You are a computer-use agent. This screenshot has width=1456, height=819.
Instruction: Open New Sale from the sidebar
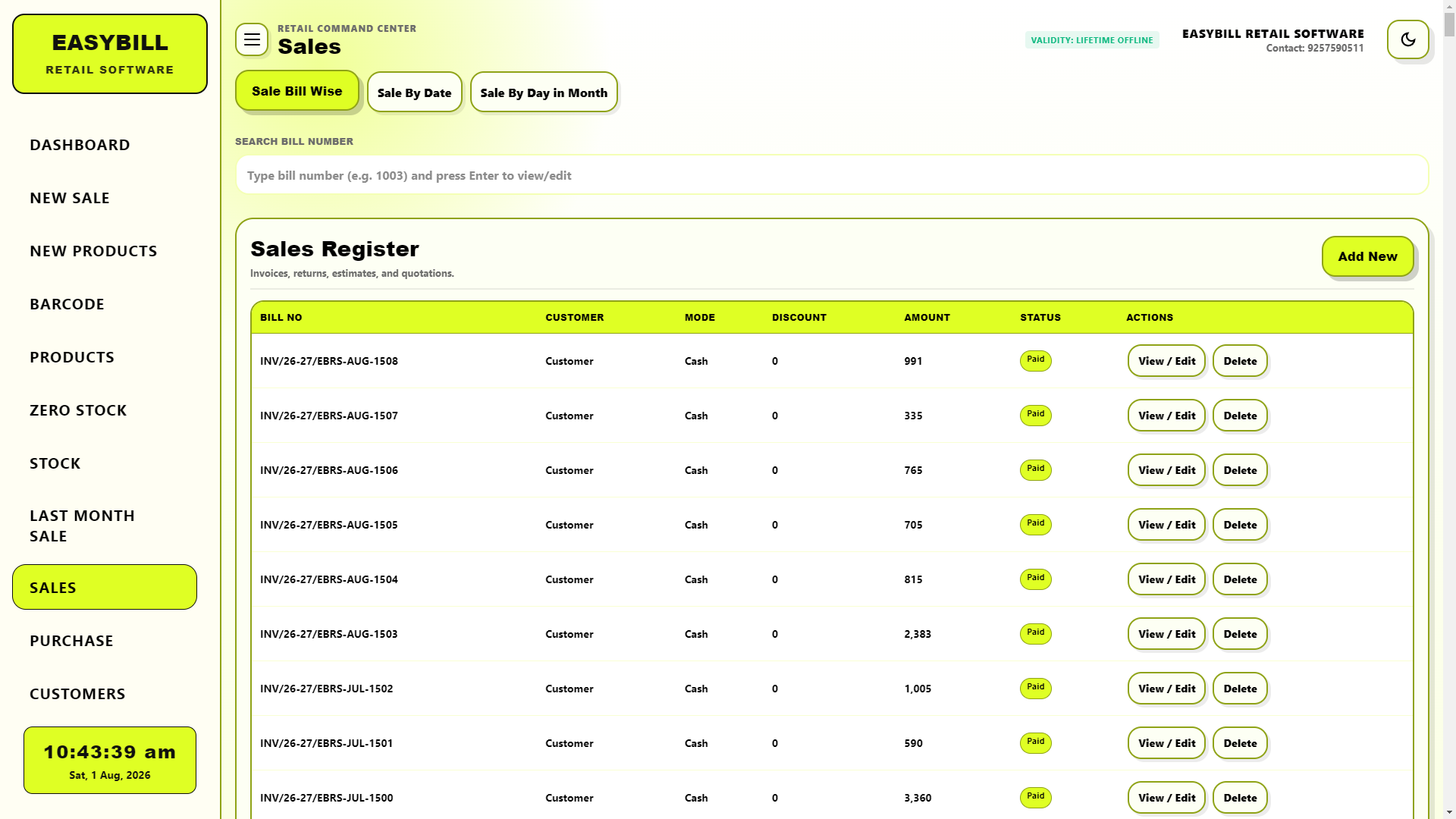(105, 198)
